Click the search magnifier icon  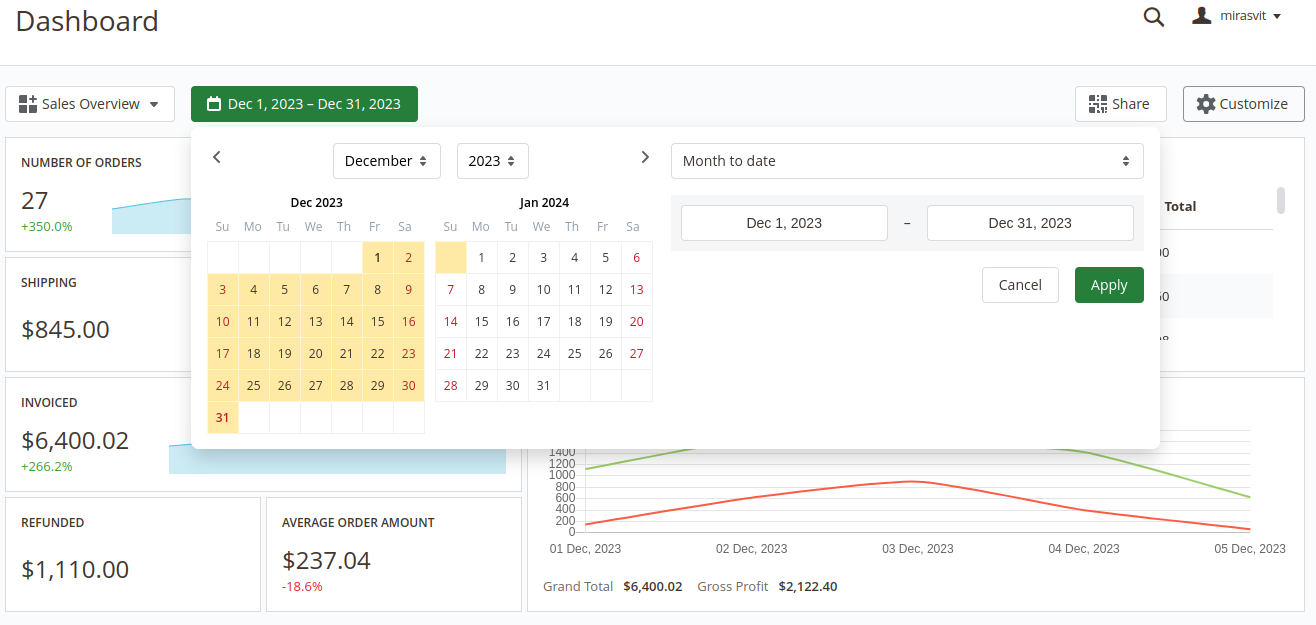[1153, 17]
